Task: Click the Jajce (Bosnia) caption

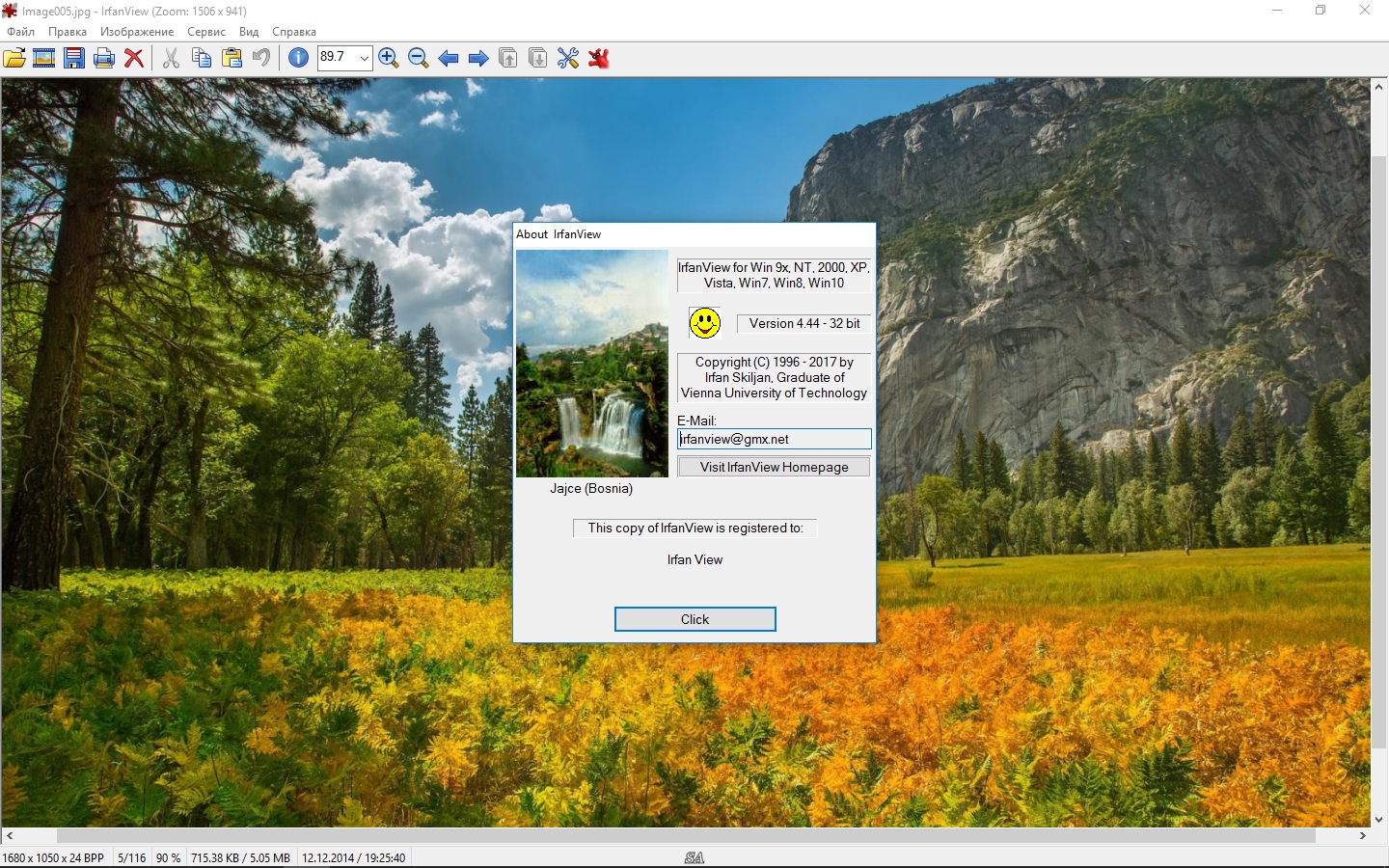Action: [591, 488]
